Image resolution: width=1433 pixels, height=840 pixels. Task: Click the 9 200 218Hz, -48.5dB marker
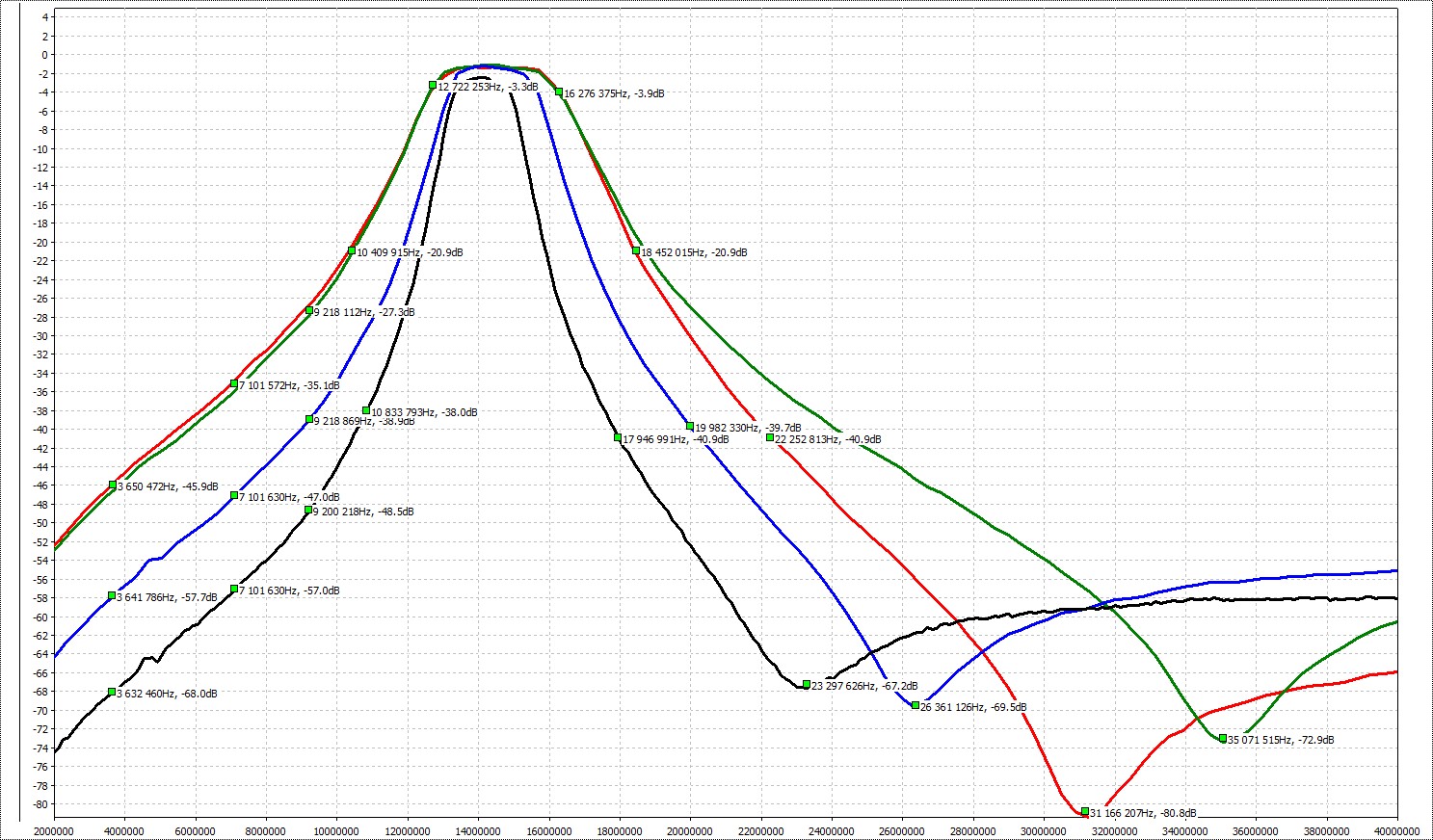point(308,511)
